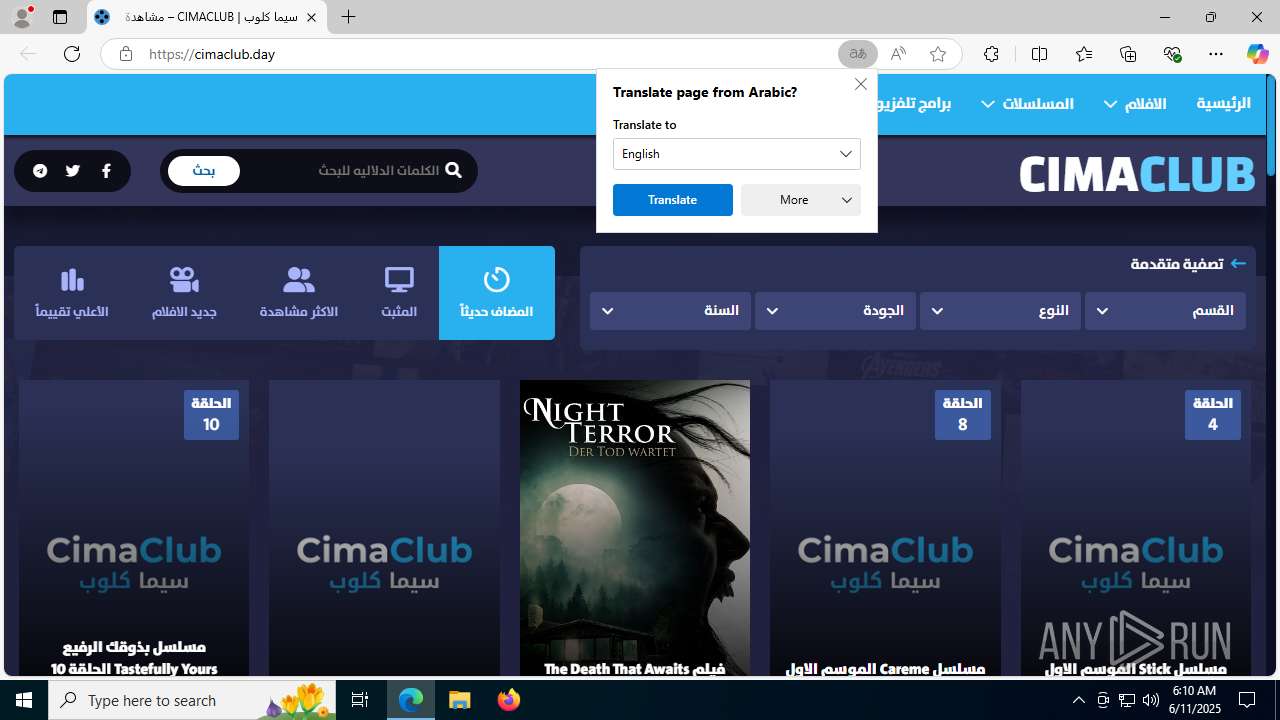This screenshot has height=720, width=1280.
Task: Click the Facebook social icon
Action: tap(106, 171)
